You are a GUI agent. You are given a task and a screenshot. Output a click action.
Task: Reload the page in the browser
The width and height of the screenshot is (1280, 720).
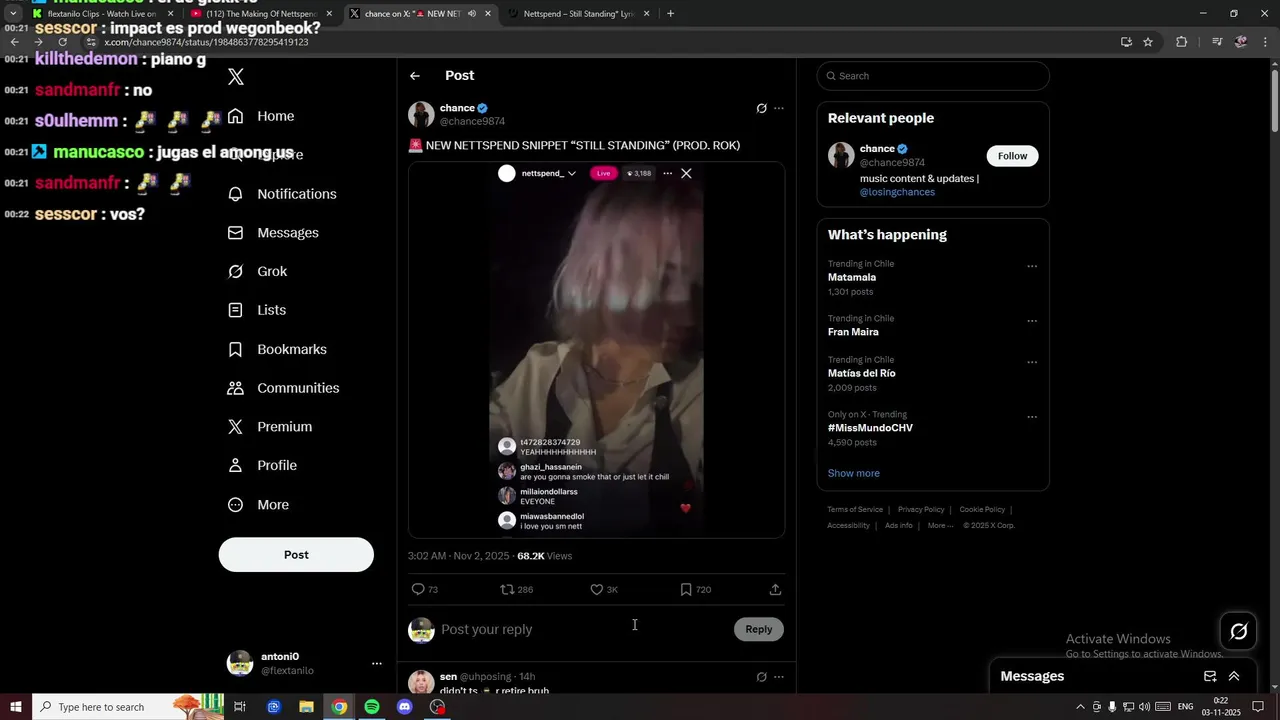(62, 42)
